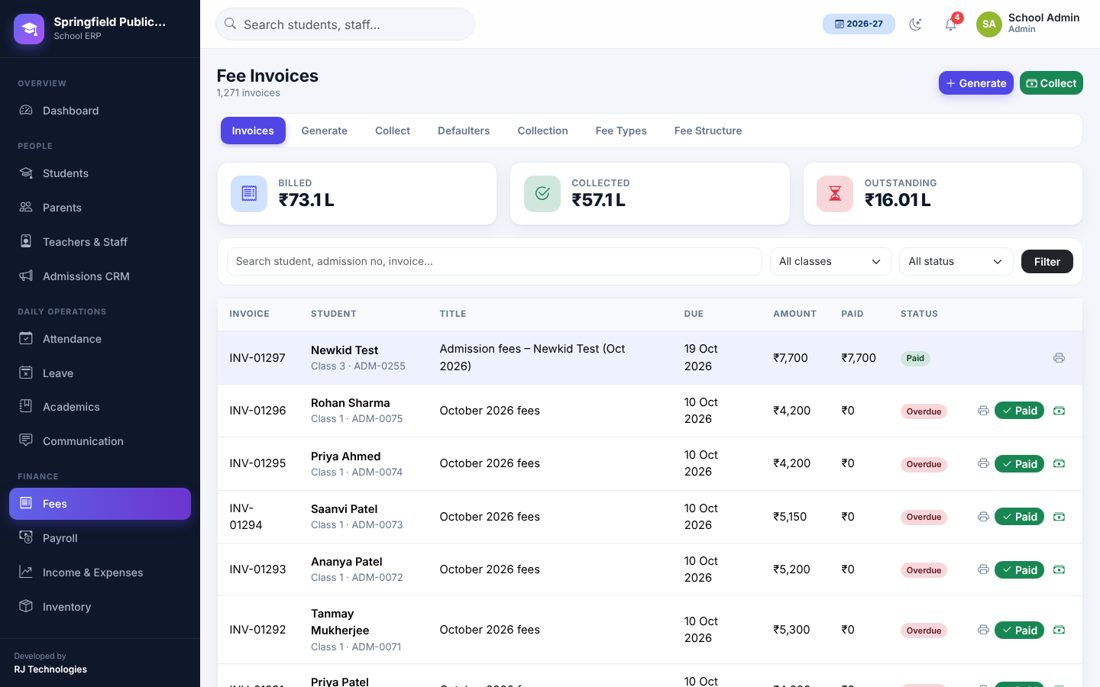Mark Tanmay Mukherjee invoice as Paid

pyautogui.click(x=1019, y=629)
